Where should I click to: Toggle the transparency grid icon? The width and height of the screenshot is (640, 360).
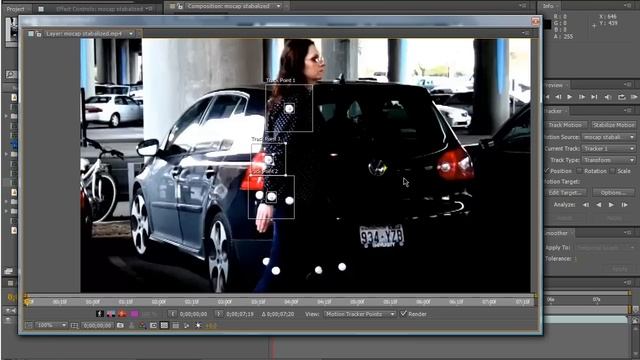[164, 325]
